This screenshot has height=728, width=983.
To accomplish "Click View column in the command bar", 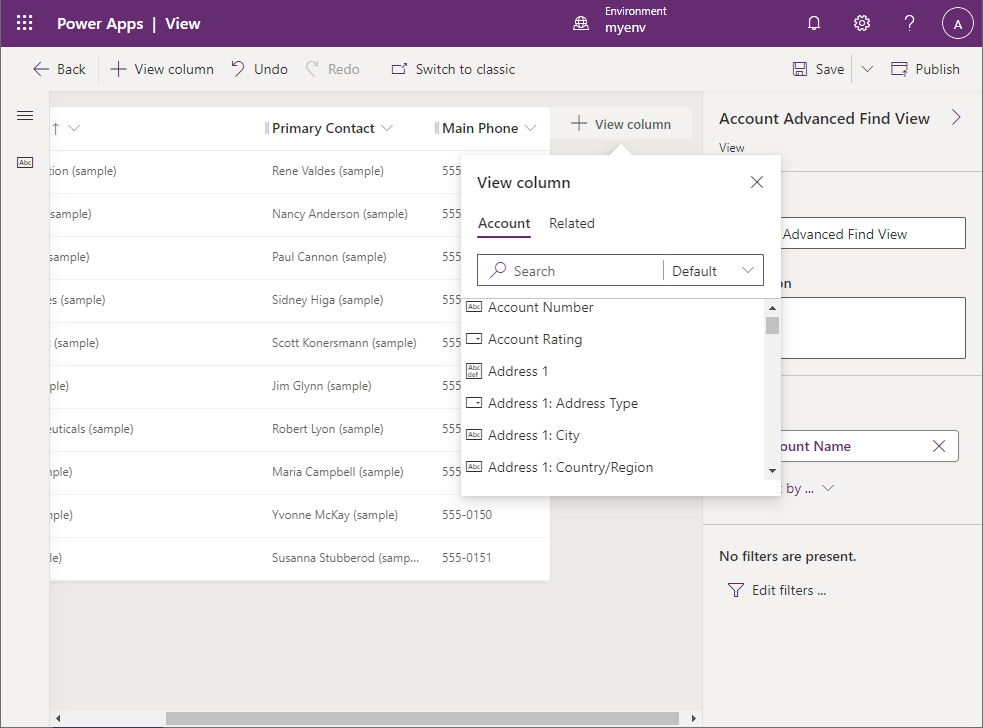I will pyautogui.click(x=162, y=69).
